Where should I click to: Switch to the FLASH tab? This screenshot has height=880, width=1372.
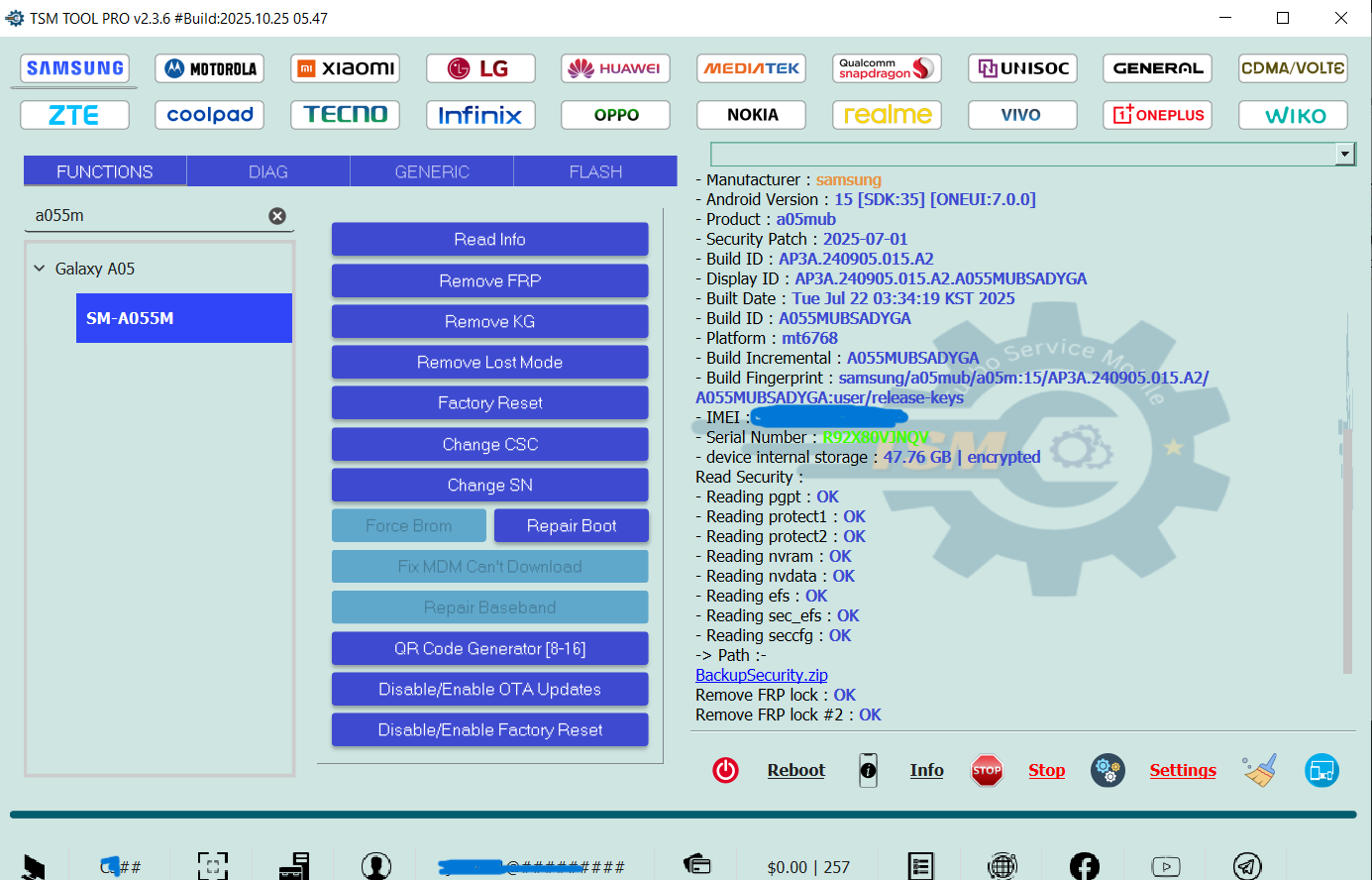[x=595, y=171]
